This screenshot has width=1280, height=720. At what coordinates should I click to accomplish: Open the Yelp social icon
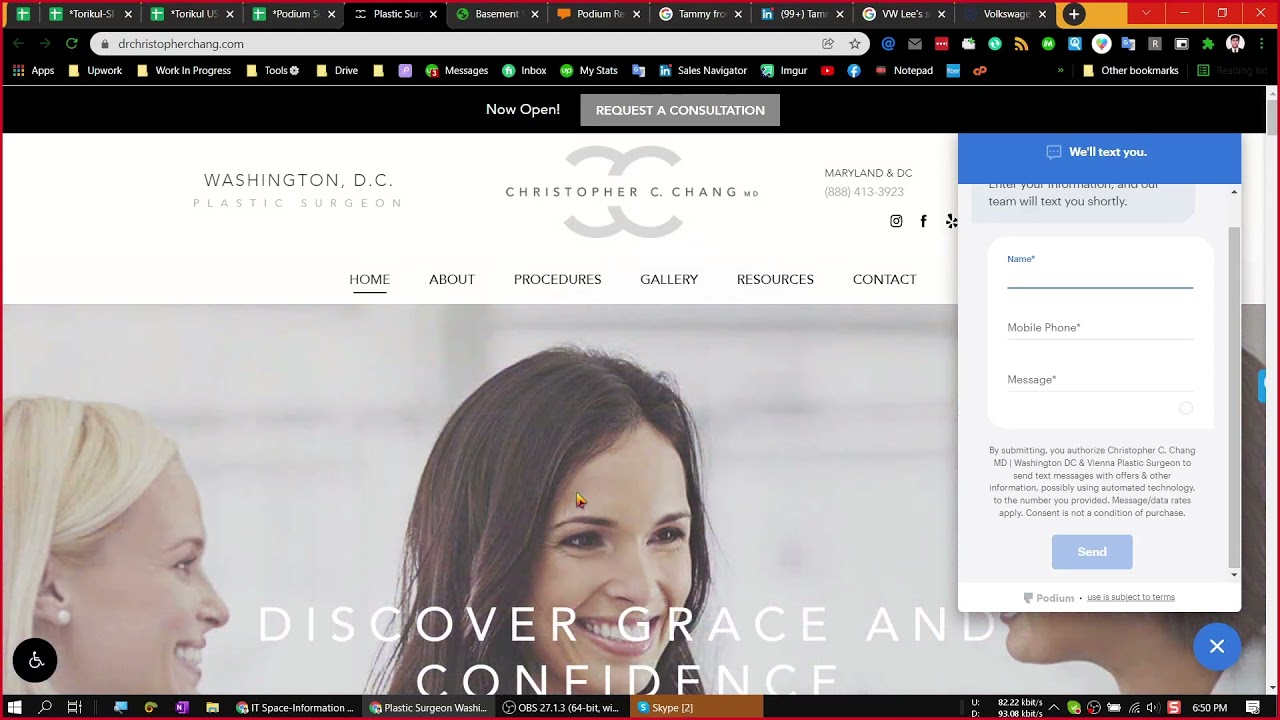point(951,221)
